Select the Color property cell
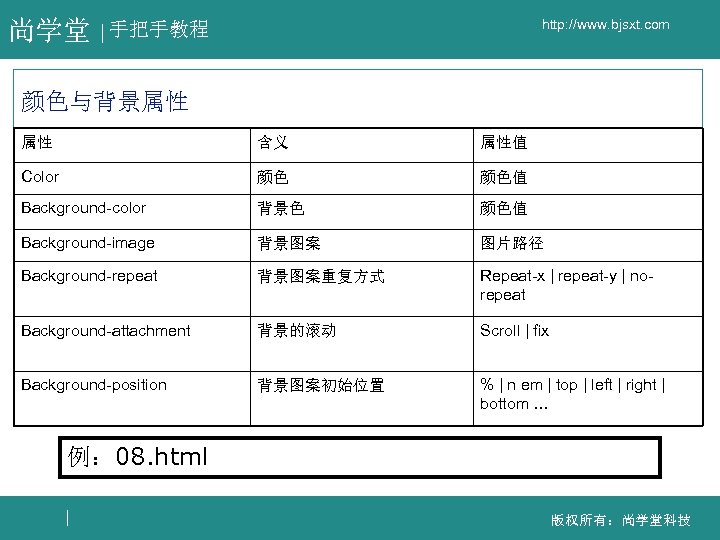The width and height of the screenshot is (720, 540). 132,179
